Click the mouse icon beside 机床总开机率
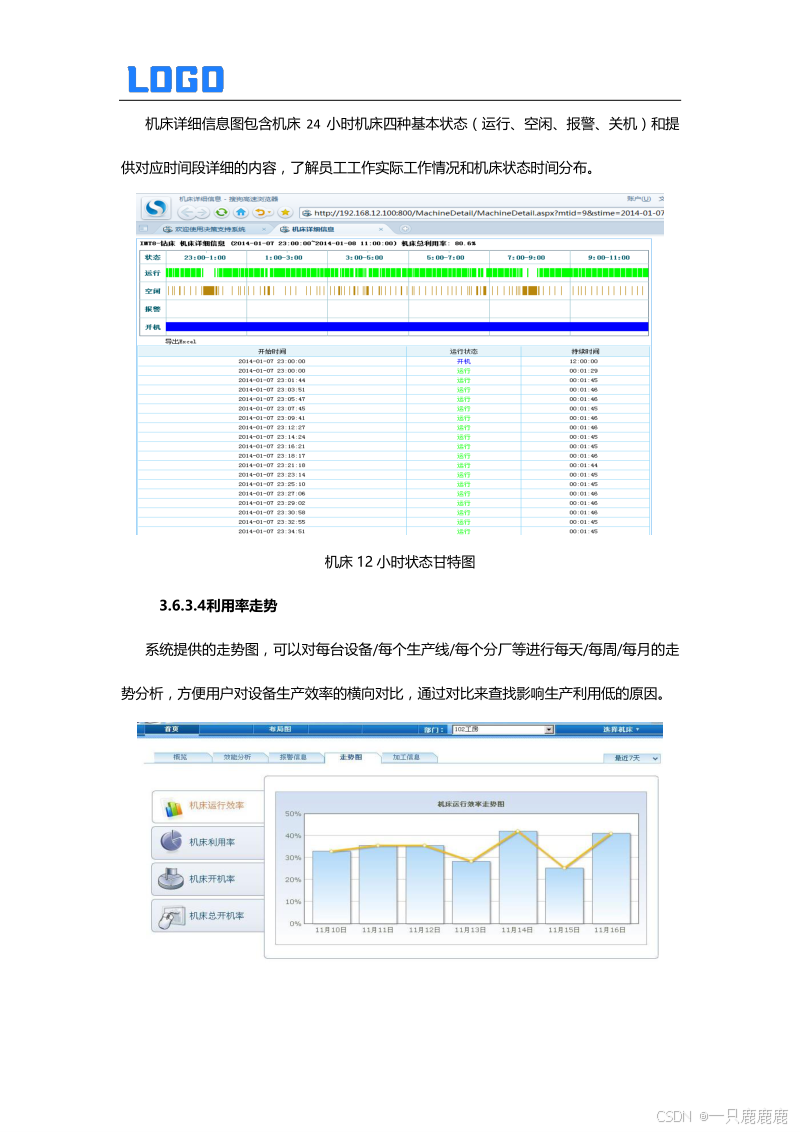 click(171, 917)
